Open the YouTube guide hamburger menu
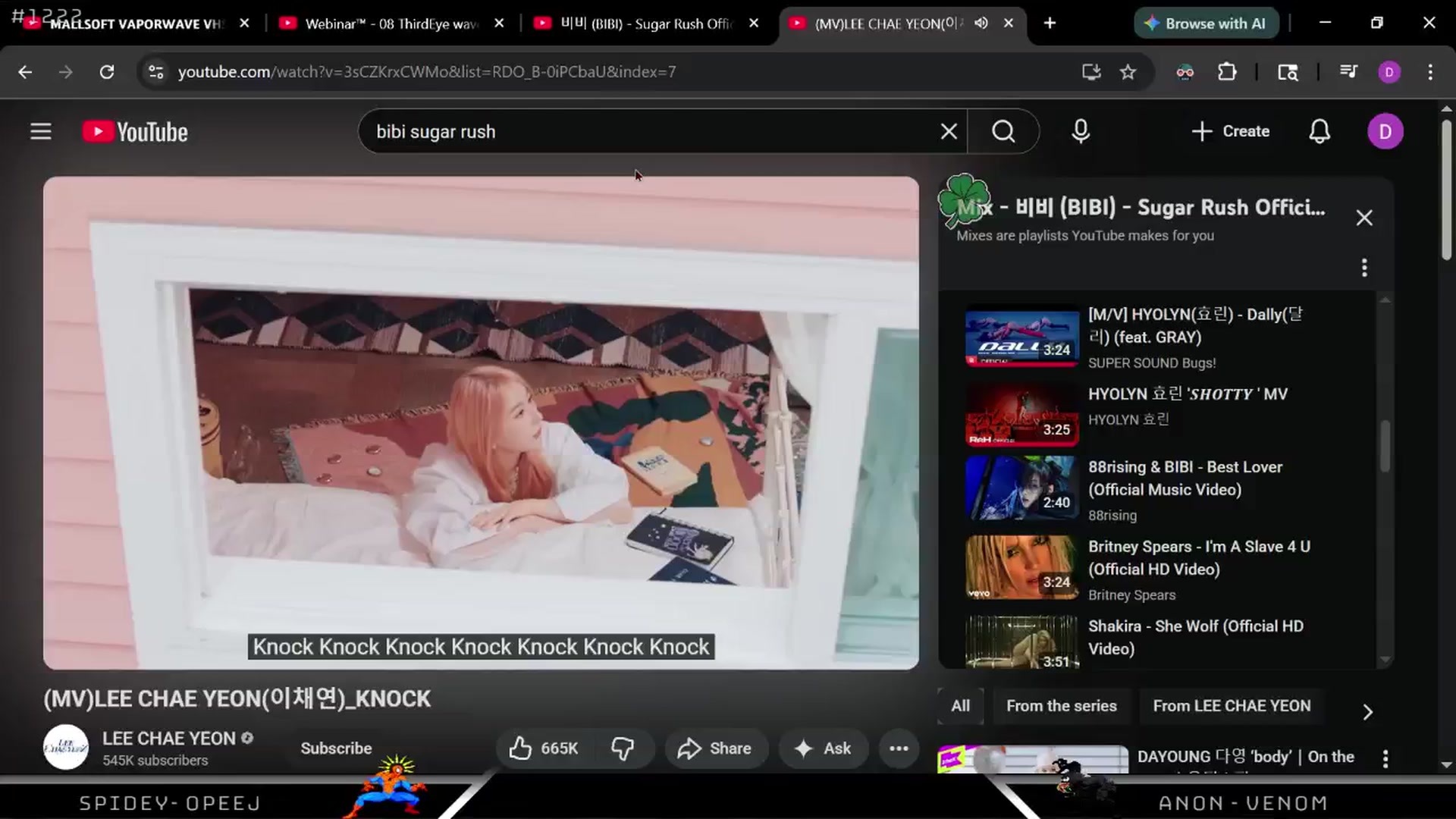 41,132
